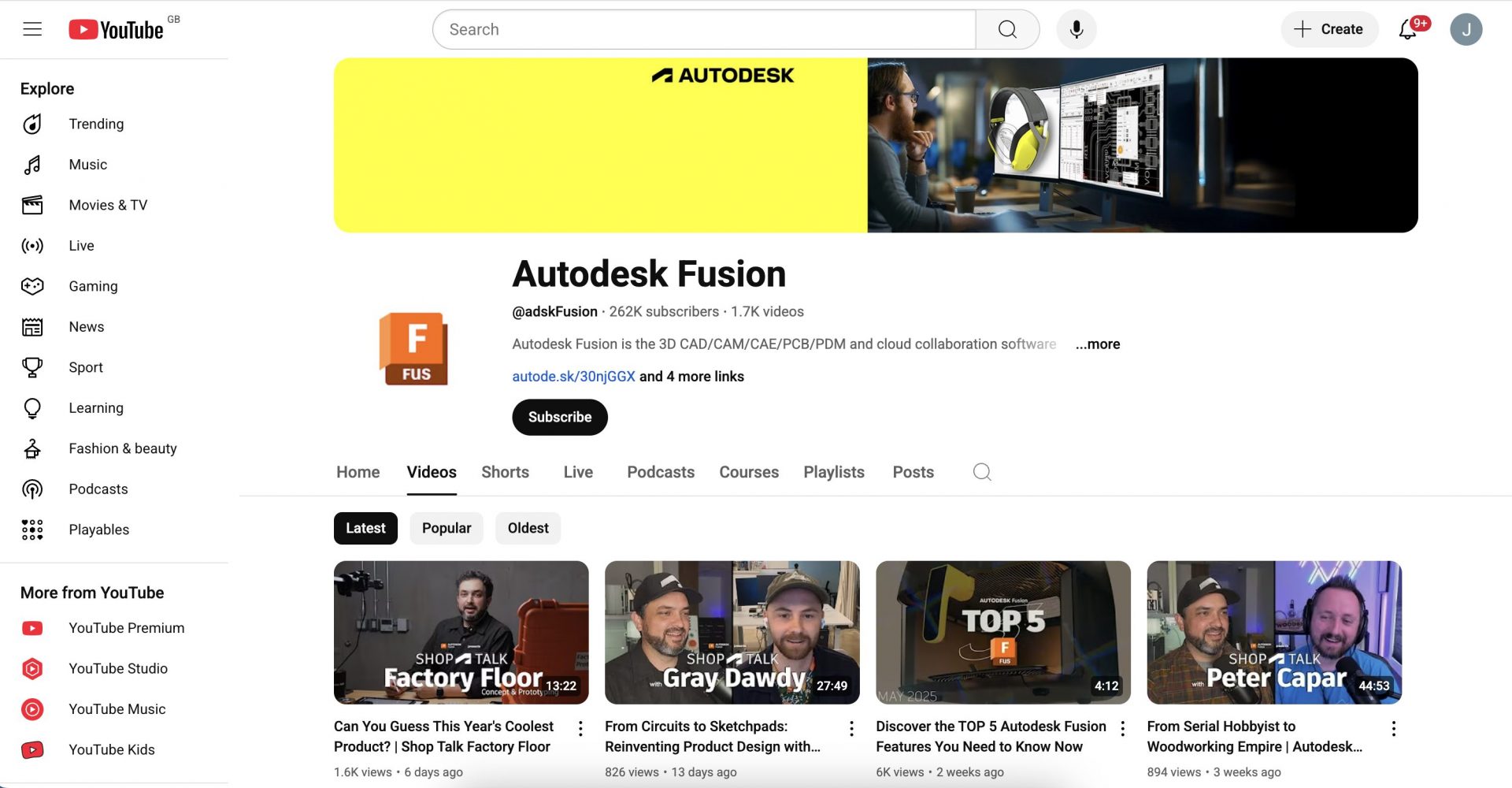This screenshot has width=1512, height=788.
Task: Open YouTube Premium from the sidebar
Action: point(126,628)
